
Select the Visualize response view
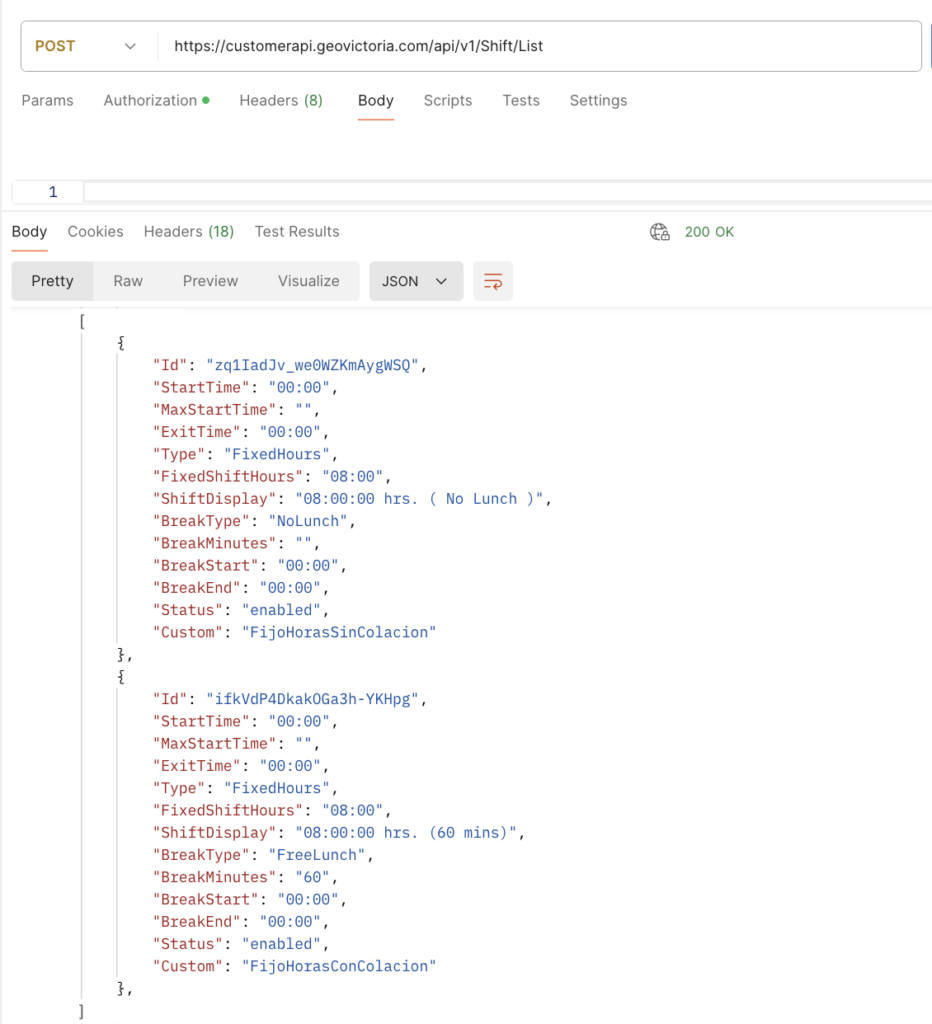308,281
